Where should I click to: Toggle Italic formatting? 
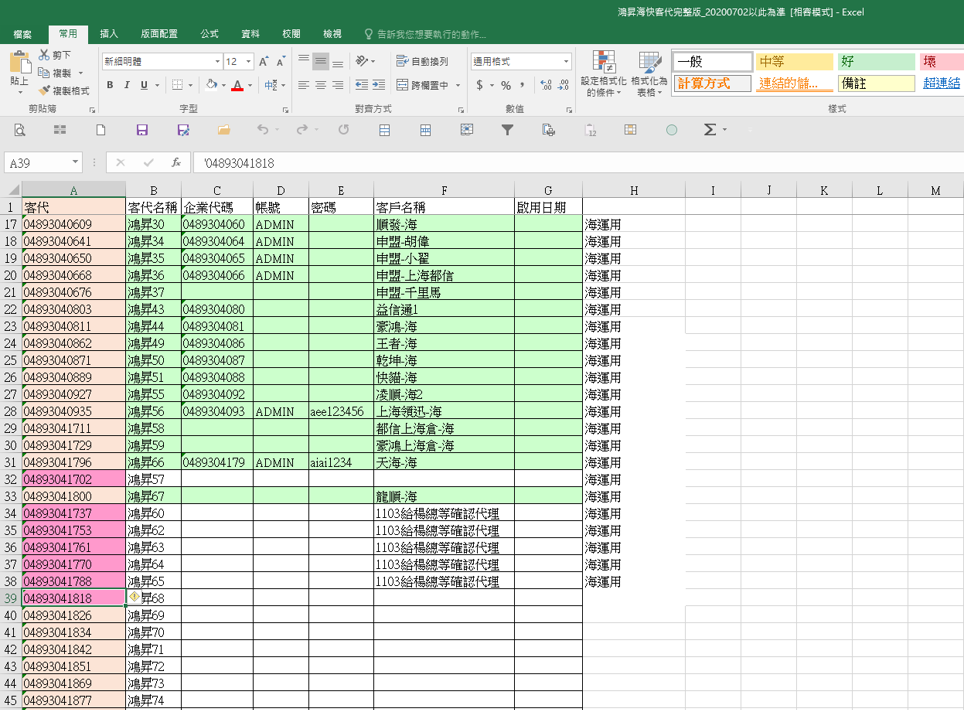click(127, 86)
